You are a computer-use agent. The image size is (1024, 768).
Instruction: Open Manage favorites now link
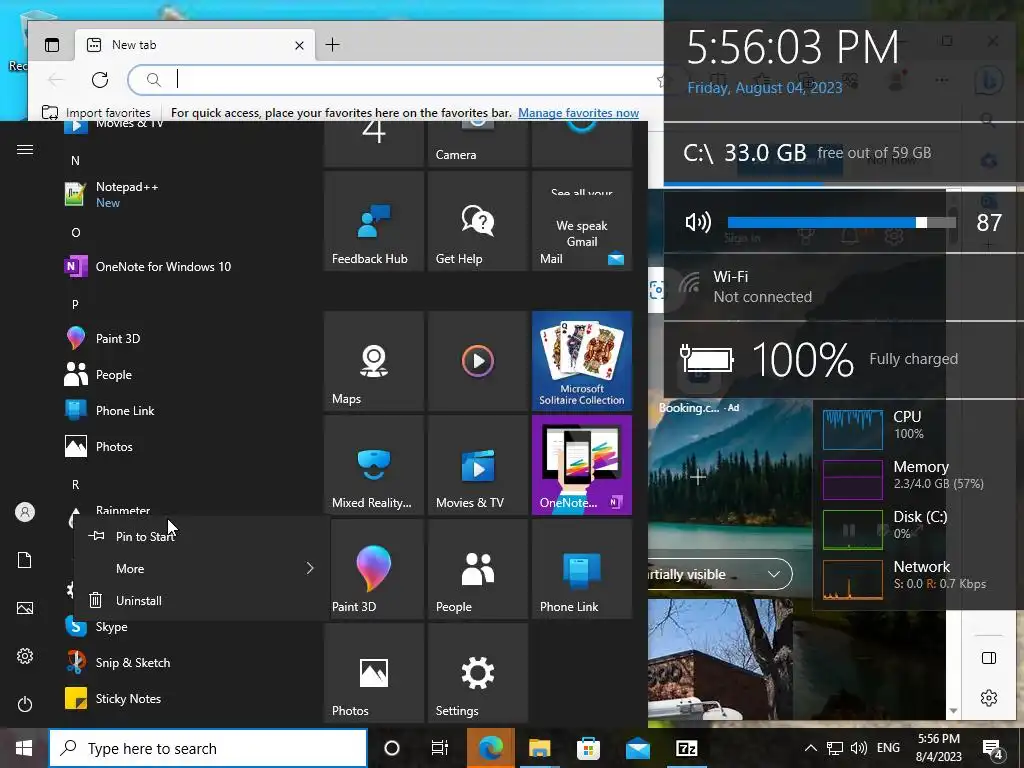[x=578, y=113]
